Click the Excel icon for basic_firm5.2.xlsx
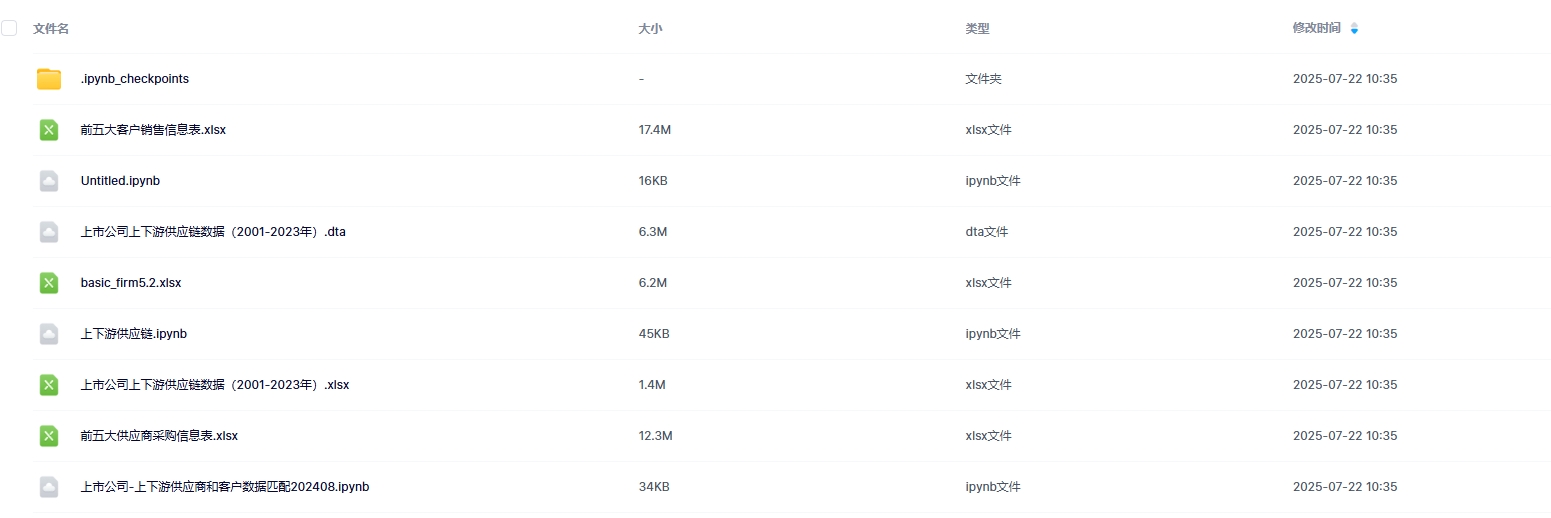The width and height of the screenshot is (1551, 518). click(x=49, y=283)
